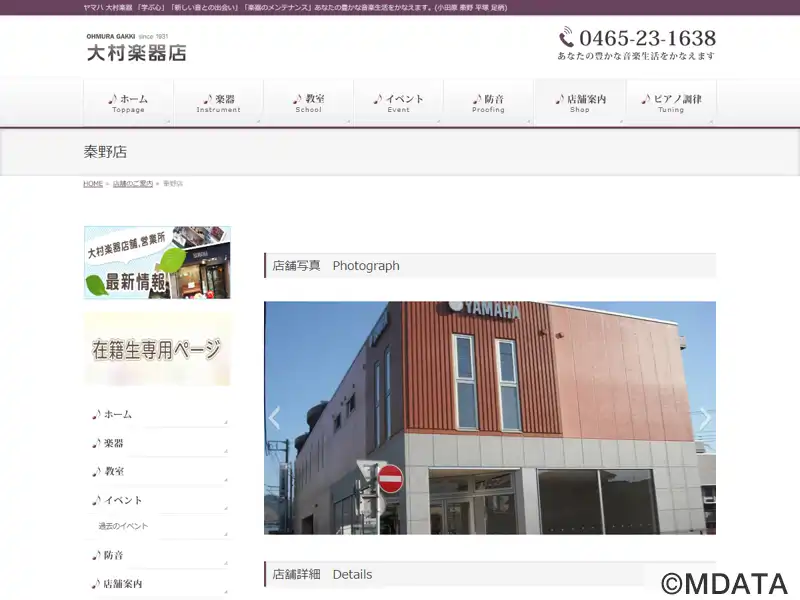Open the 在籍生専用ページ banner
Screen dimensions: 800x600
pyautogui.click(x=157, y=349)
